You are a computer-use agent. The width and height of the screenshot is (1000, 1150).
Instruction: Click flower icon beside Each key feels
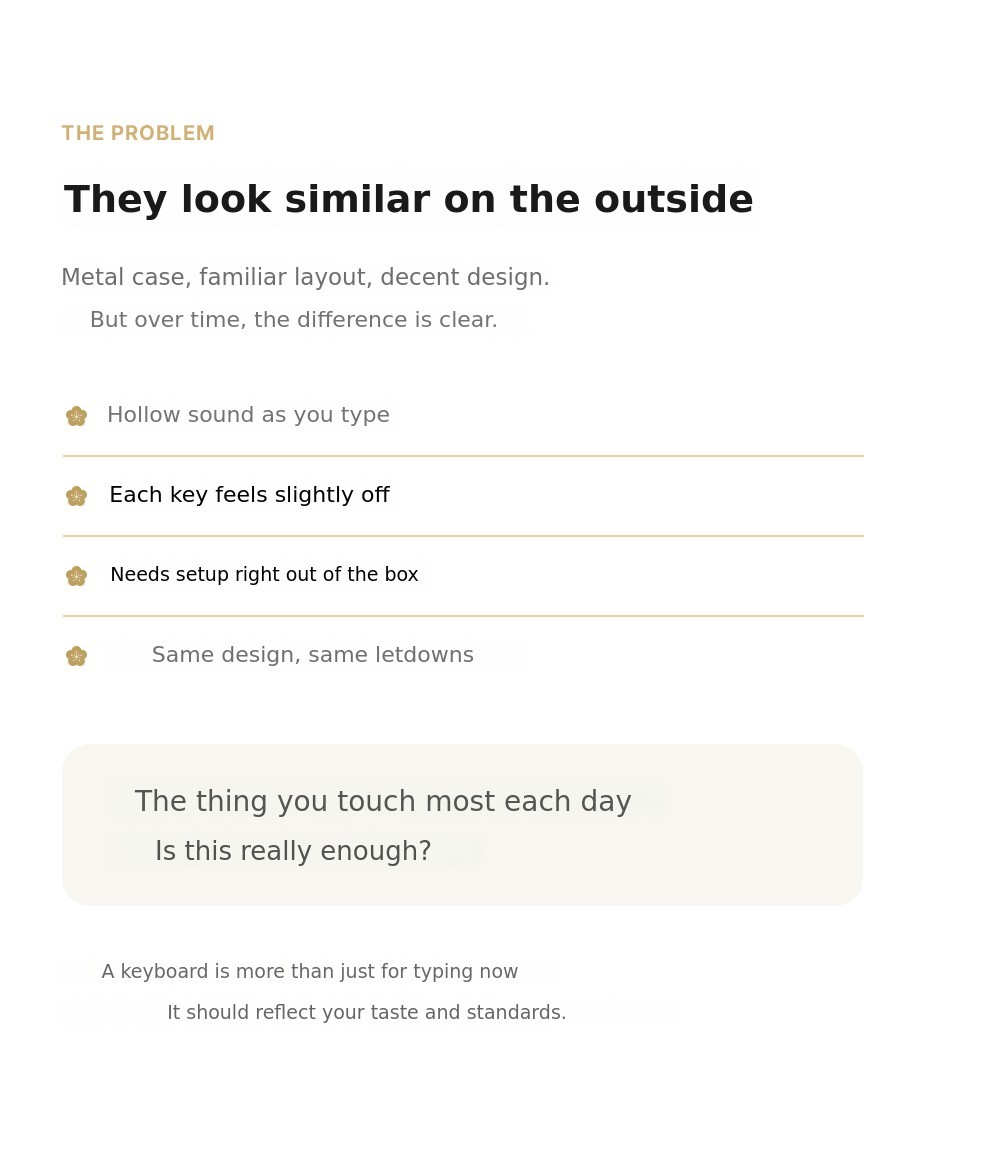(x=76, y=496)
